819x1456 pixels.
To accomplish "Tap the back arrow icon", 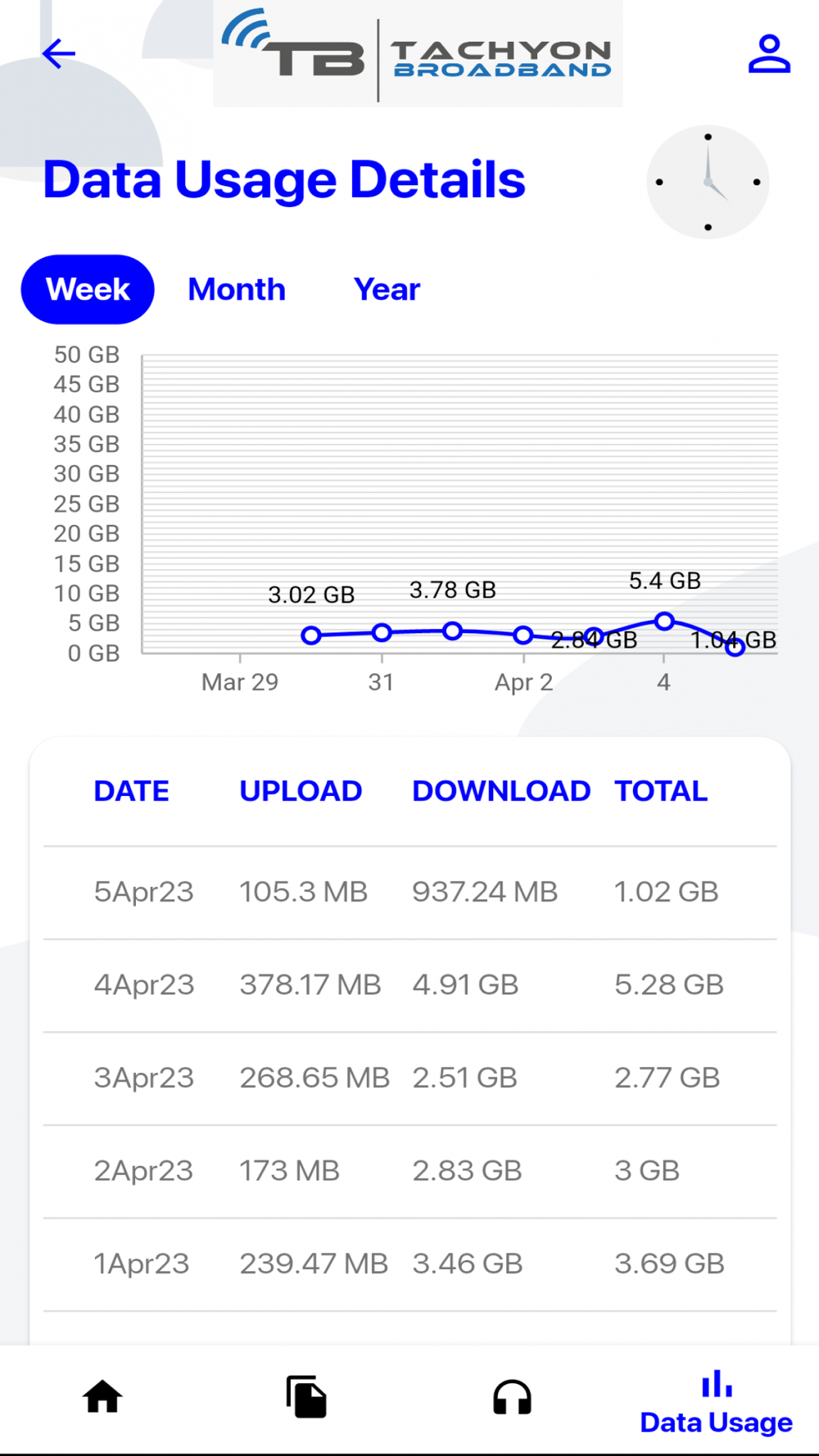I will click(x=59, y=54).
